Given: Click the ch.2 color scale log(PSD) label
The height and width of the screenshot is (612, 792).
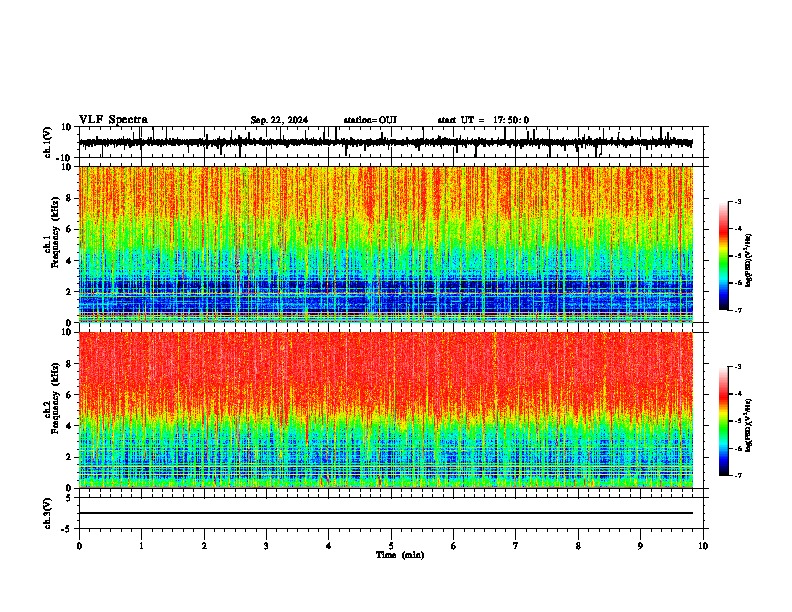Looking at the screenshot, I should click(750, 425).
